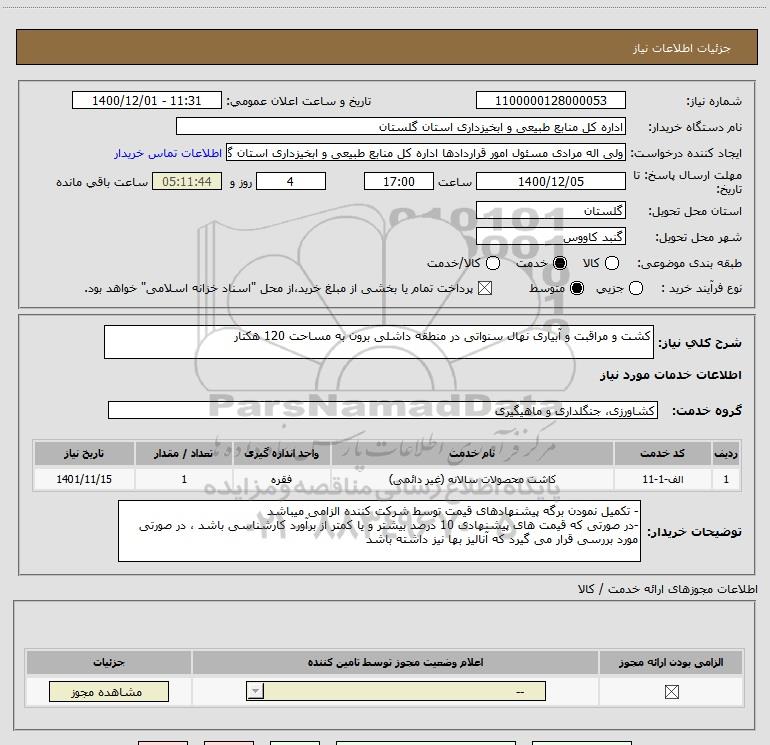Click the اطلاعات مجوزهای ارائه خدمت / کالا heading
Screen dimensions: 770x745
pos(668,588)
